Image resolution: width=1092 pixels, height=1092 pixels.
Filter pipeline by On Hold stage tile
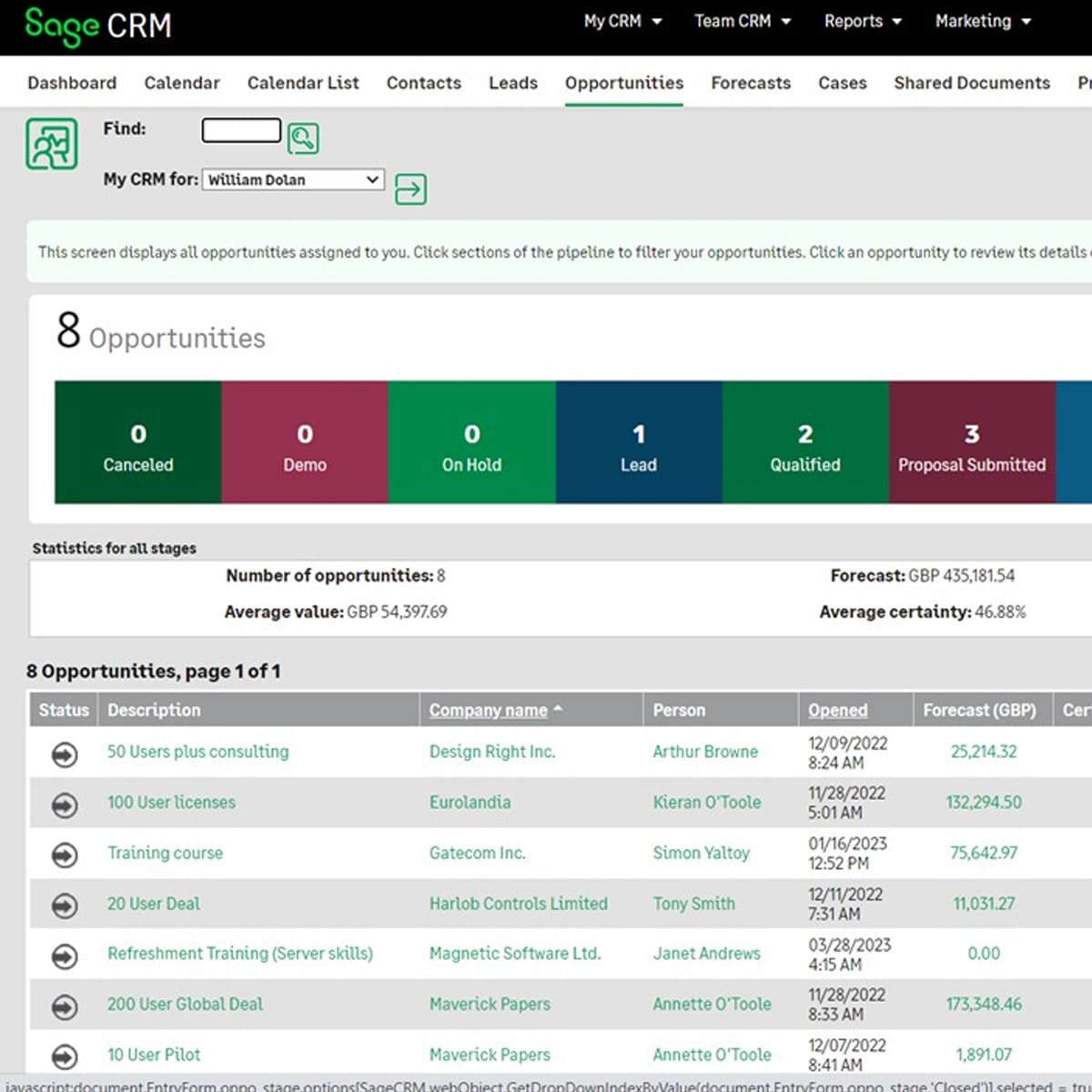click(x=472, y=442)
